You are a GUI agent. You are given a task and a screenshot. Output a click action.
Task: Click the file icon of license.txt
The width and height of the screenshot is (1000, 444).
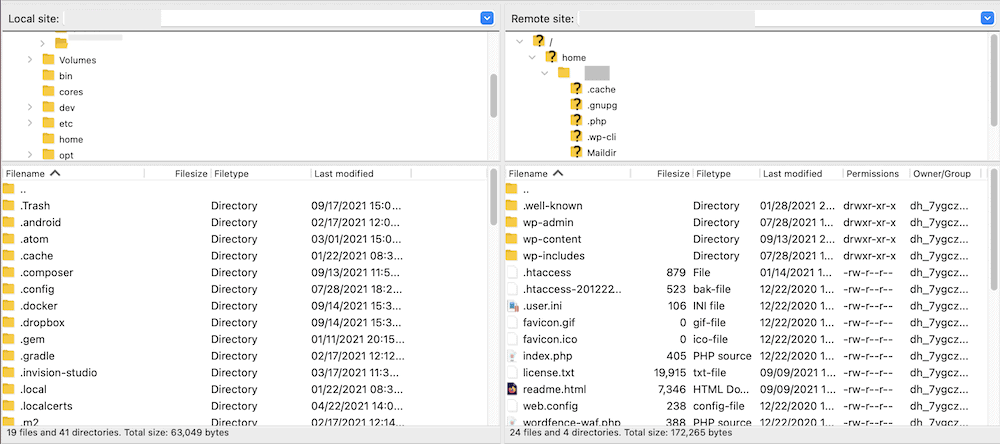[x=511, y=372]
